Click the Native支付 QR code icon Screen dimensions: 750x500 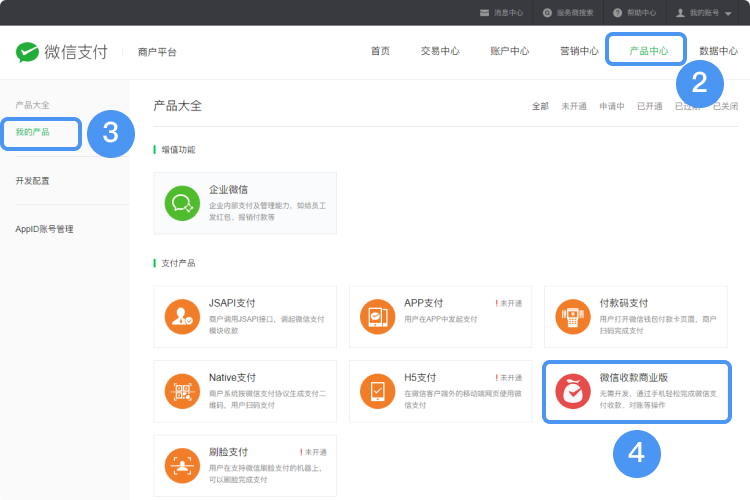pyautogui.click(x=182, y=392)
